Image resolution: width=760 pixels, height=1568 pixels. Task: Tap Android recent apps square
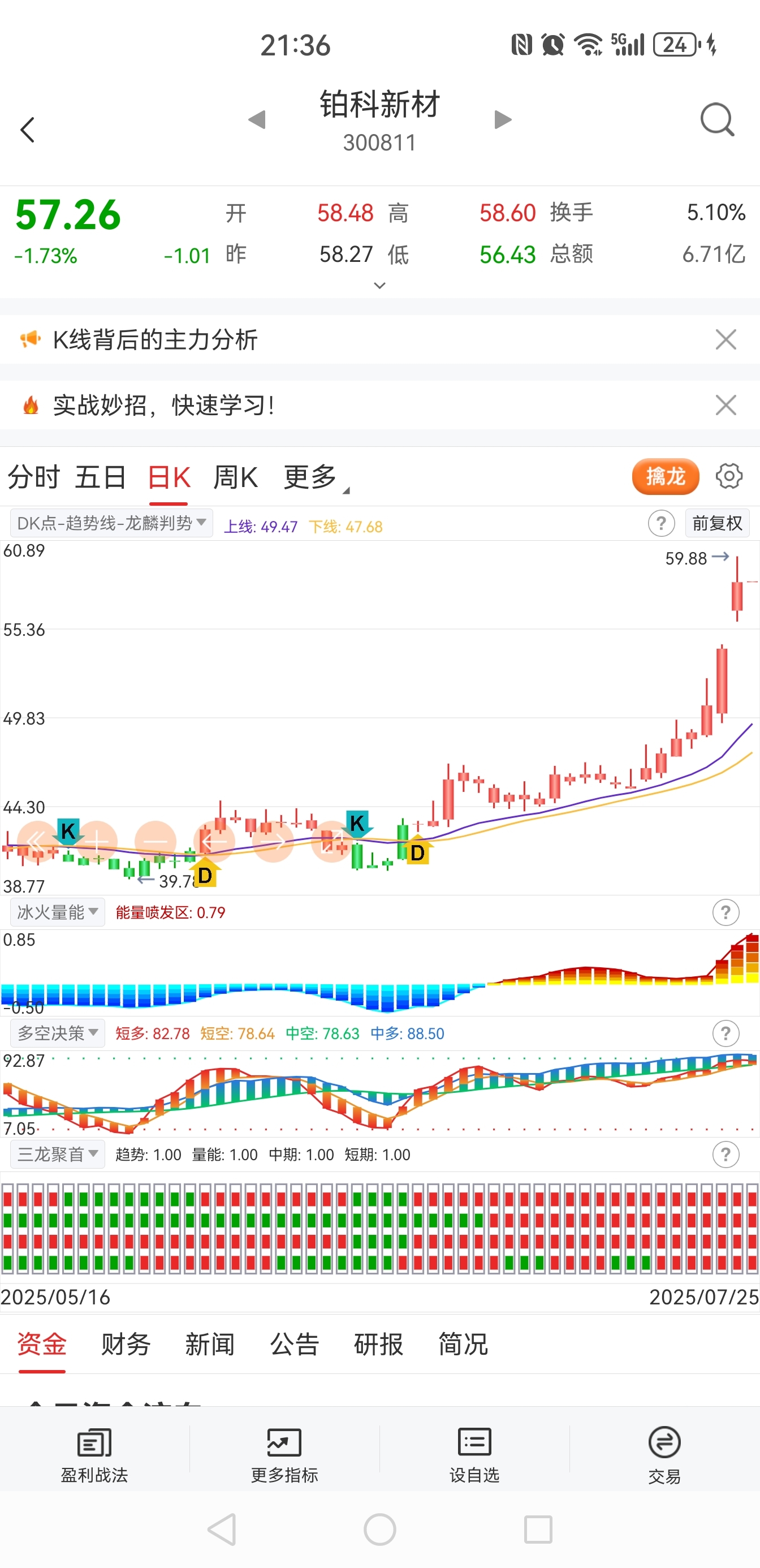[x=538, y=1529]
